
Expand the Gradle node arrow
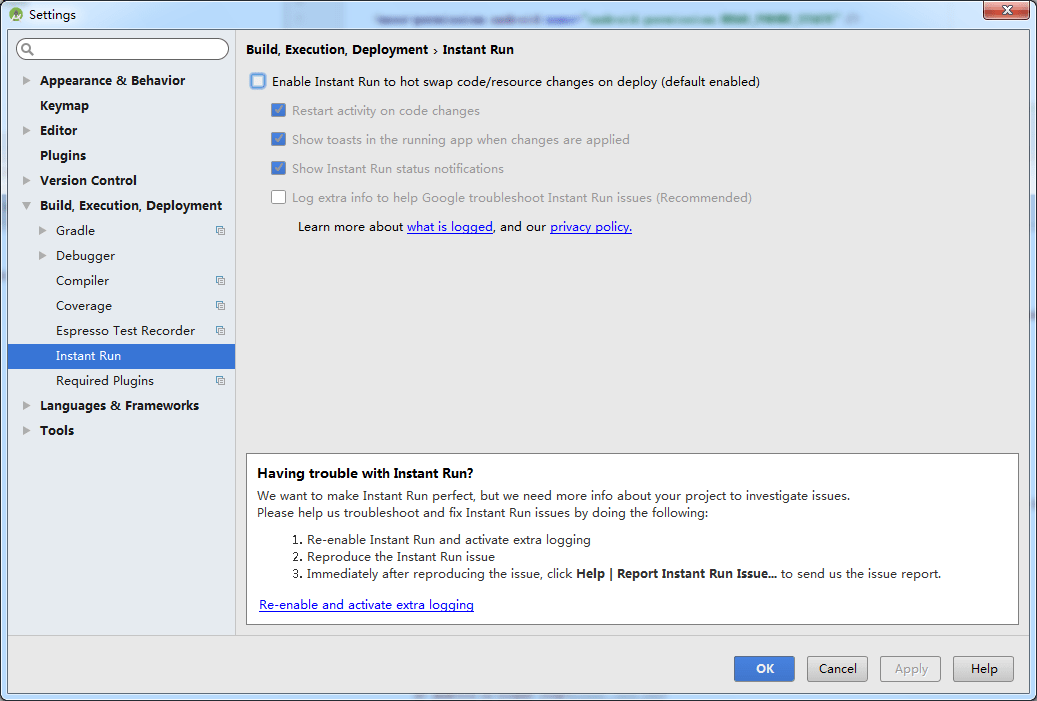[x=43, y=231]
